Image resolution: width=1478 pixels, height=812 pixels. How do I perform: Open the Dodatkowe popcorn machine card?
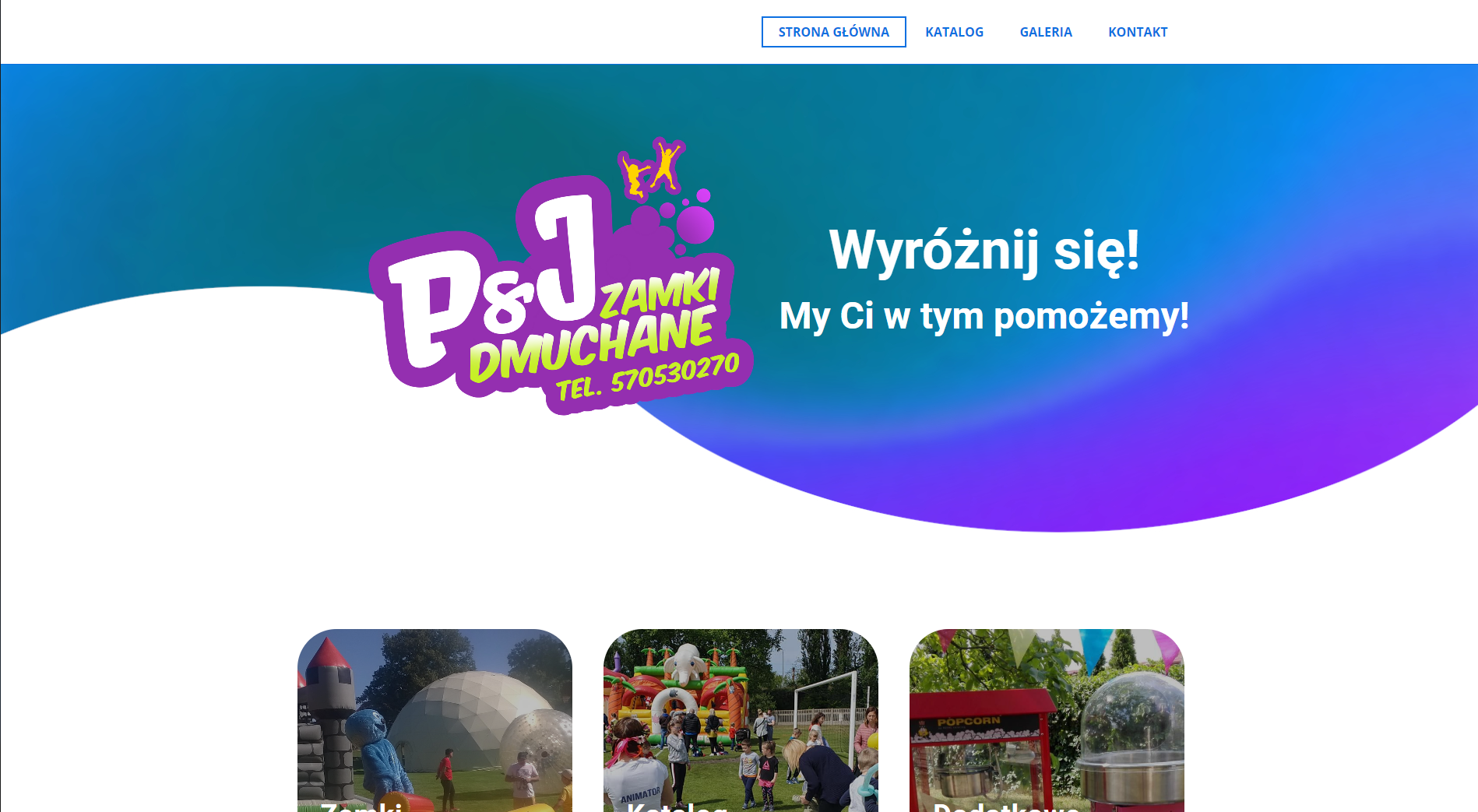point(1047,720)
